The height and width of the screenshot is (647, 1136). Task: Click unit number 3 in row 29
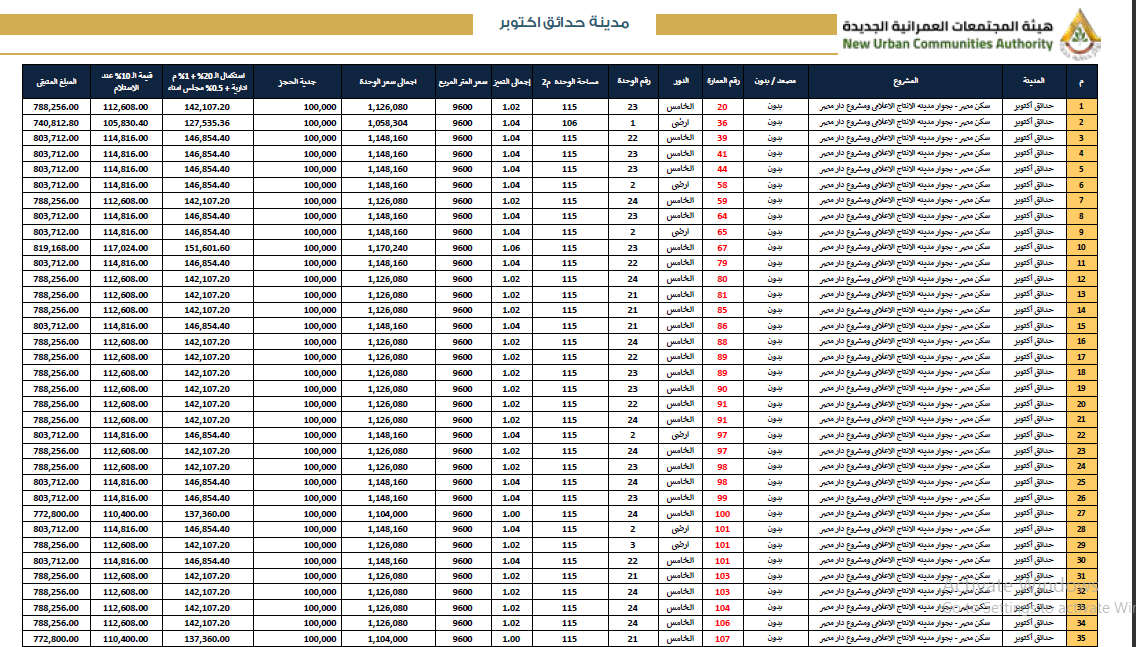click(633, 545)
